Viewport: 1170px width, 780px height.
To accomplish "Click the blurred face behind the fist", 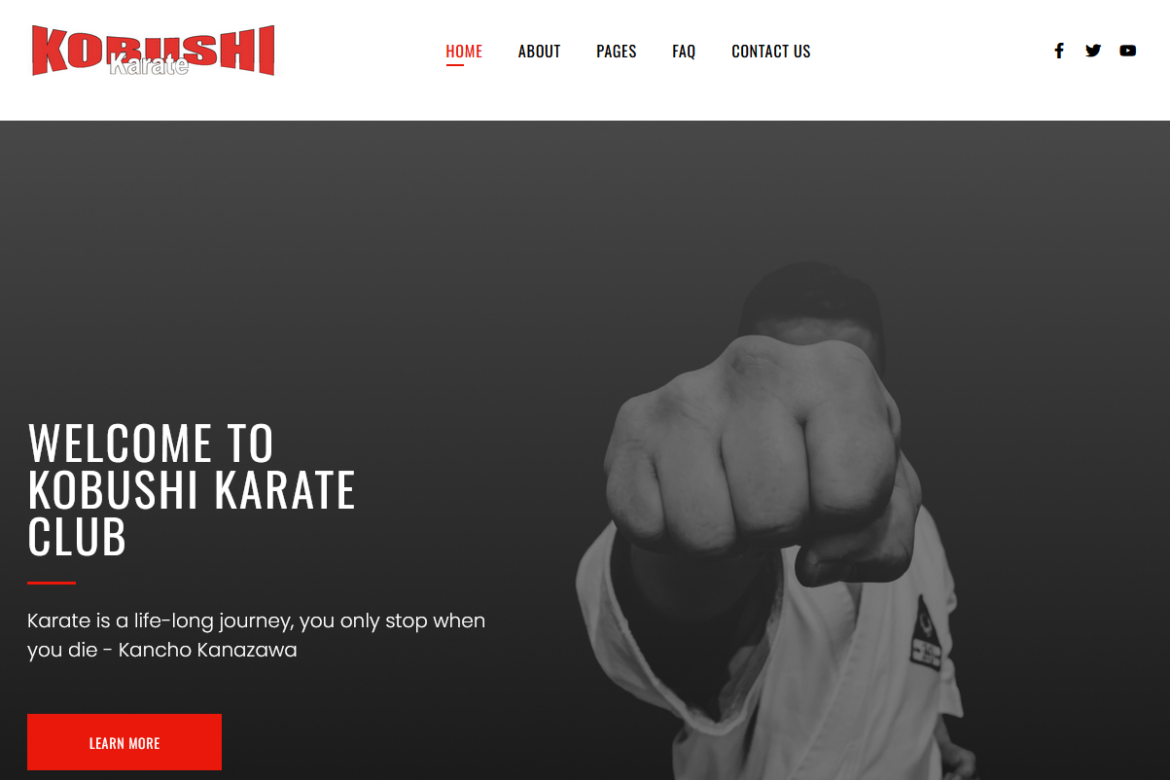I will click(813, 306).
